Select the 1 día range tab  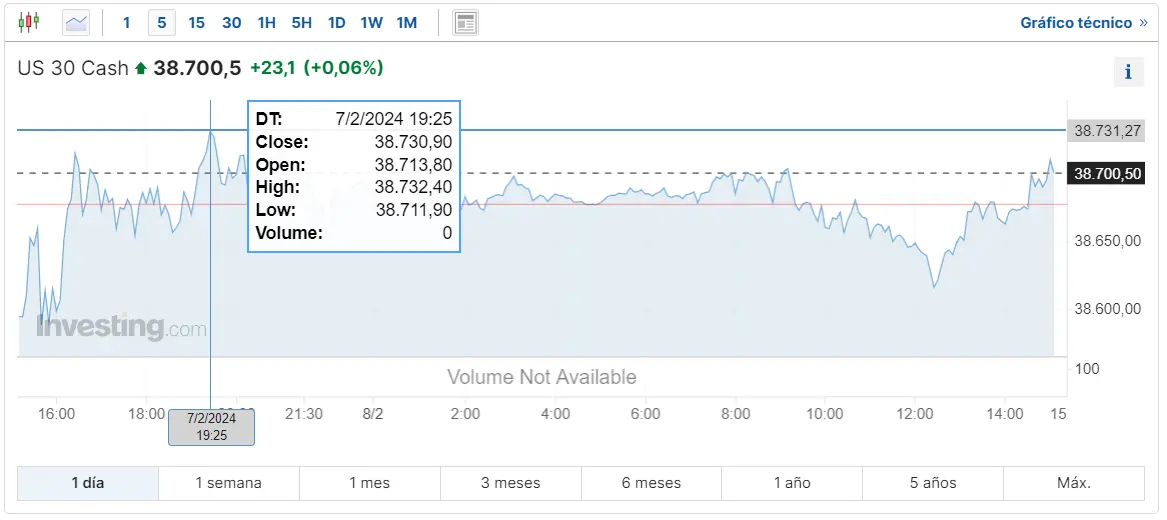click(88, 483)
